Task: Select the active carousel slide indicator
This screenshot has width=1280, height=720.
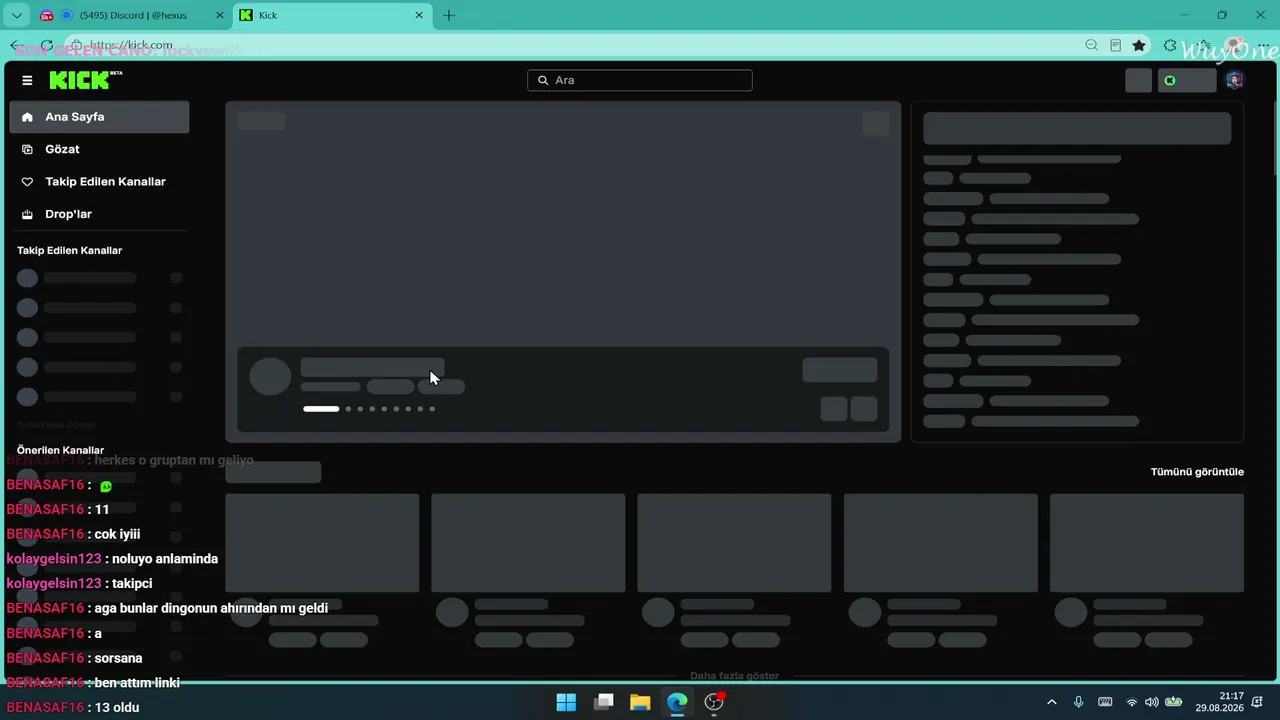Action: coord(321,409)
